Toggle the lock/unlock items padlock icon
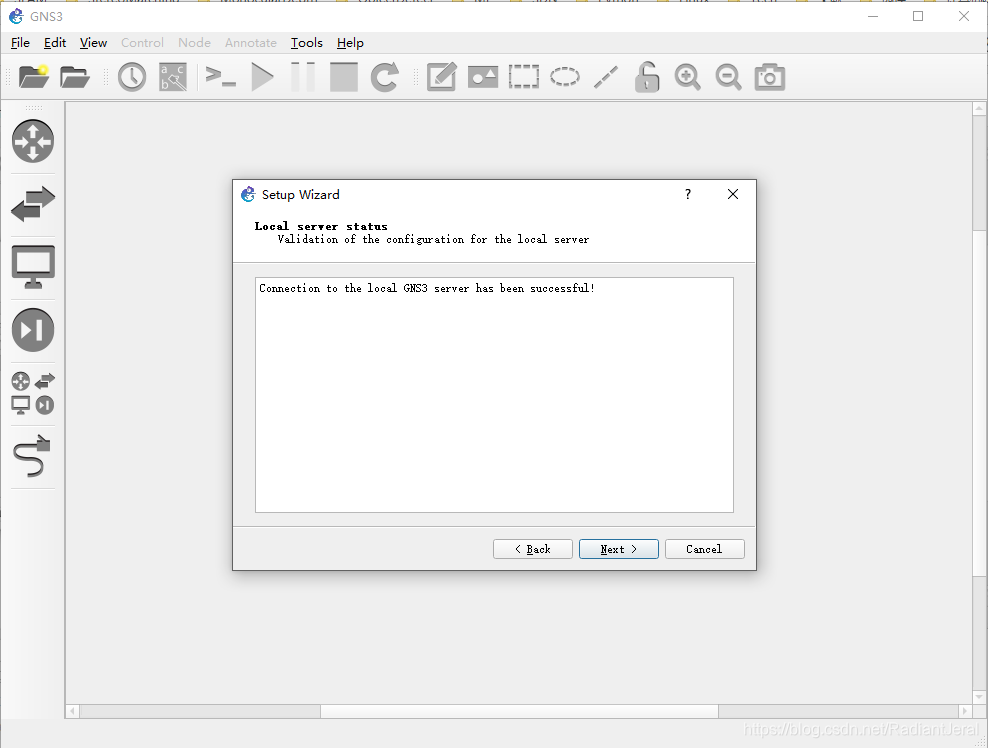The image size is (988, 748). tap(646, 77)
